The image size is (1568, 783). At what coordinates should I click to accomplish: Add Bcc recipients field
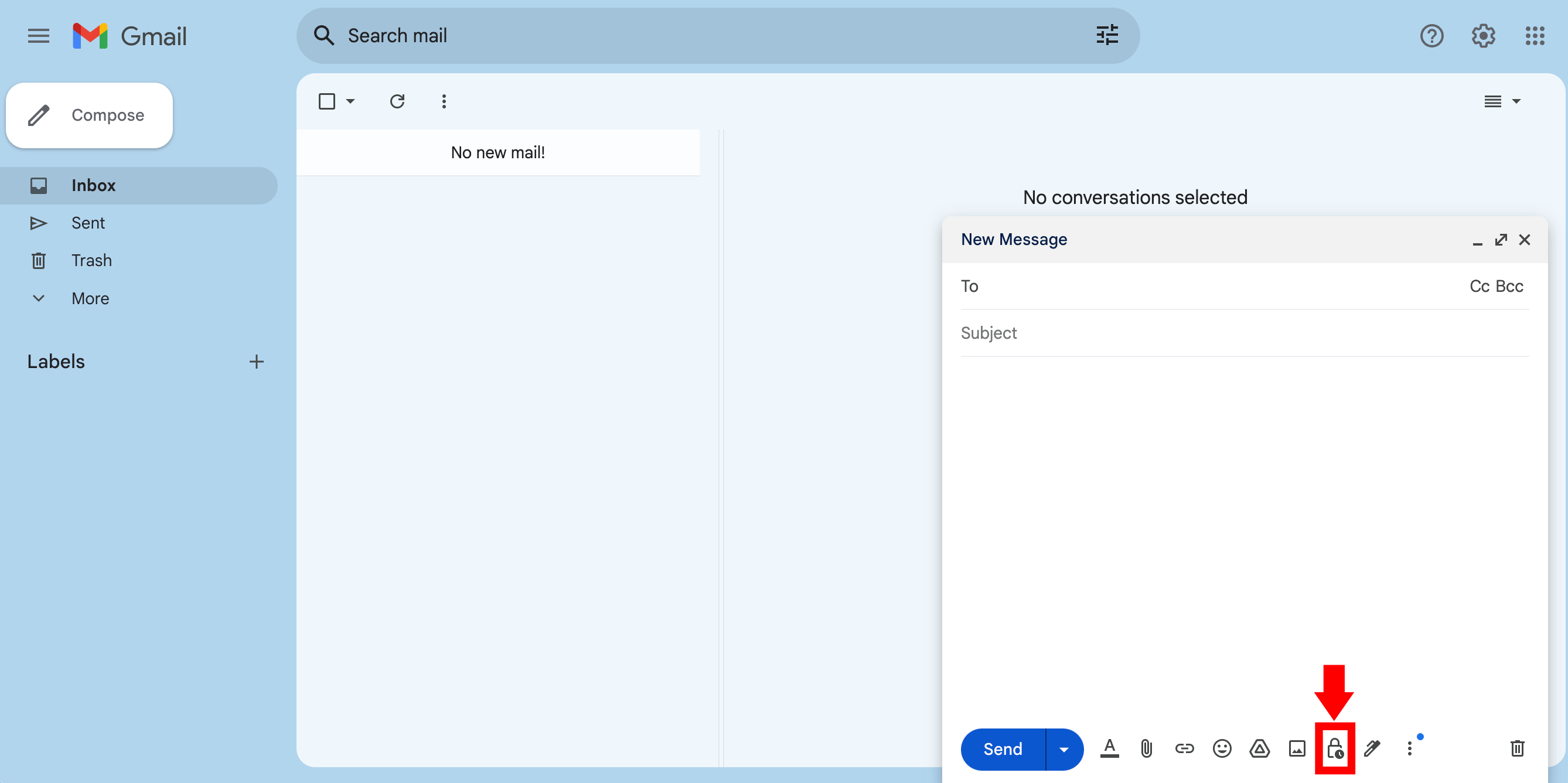pos(1509,286)
